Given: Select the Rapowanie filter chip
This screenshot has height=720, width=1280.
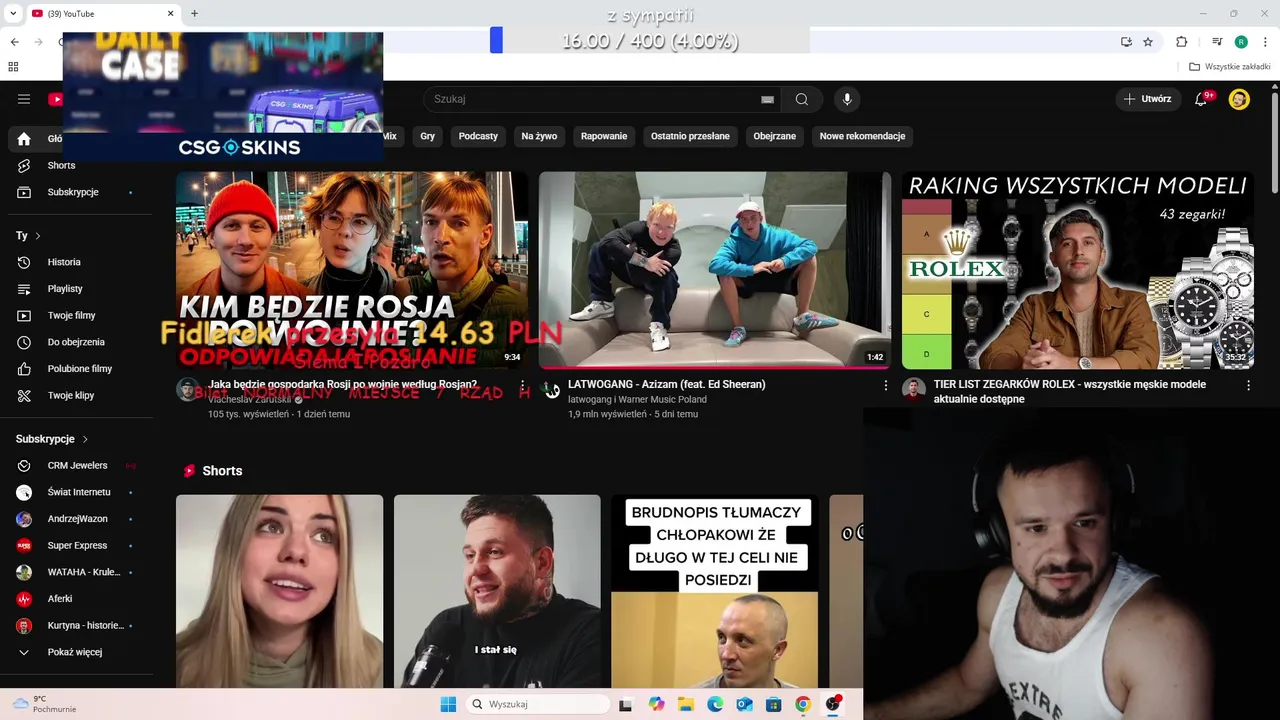Looking at the screenshot, I should tap(604, 136).
